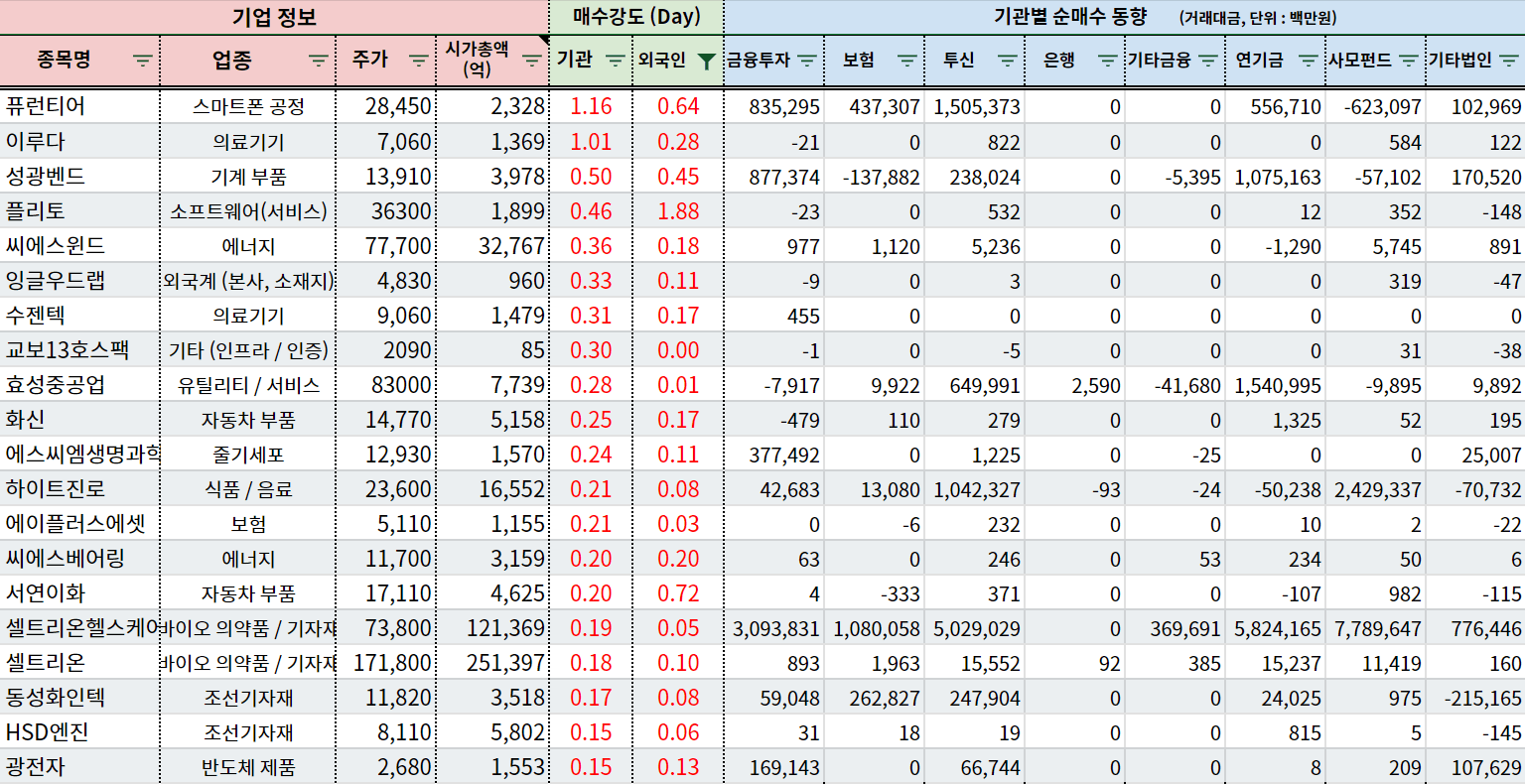Select the 기타금융 value 369,691
The width and height of the screenshot is (1525, 784).
(1176, 627)
